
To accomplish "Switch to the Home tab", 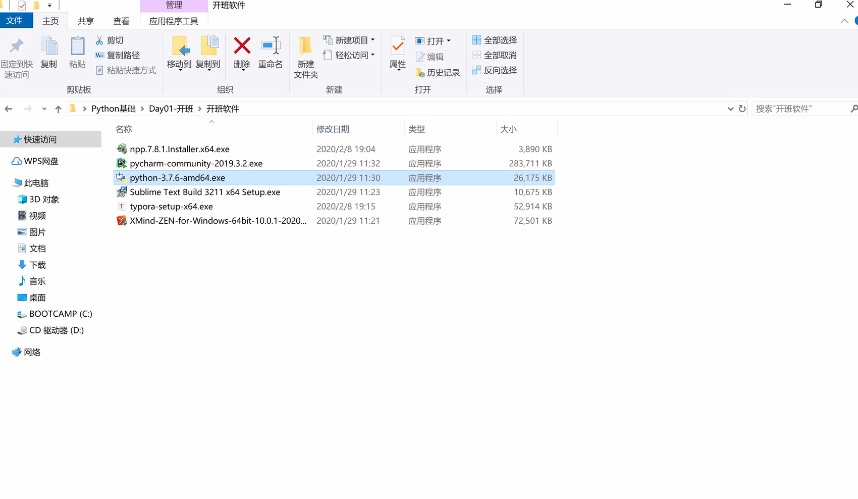I will click(50, 21).
